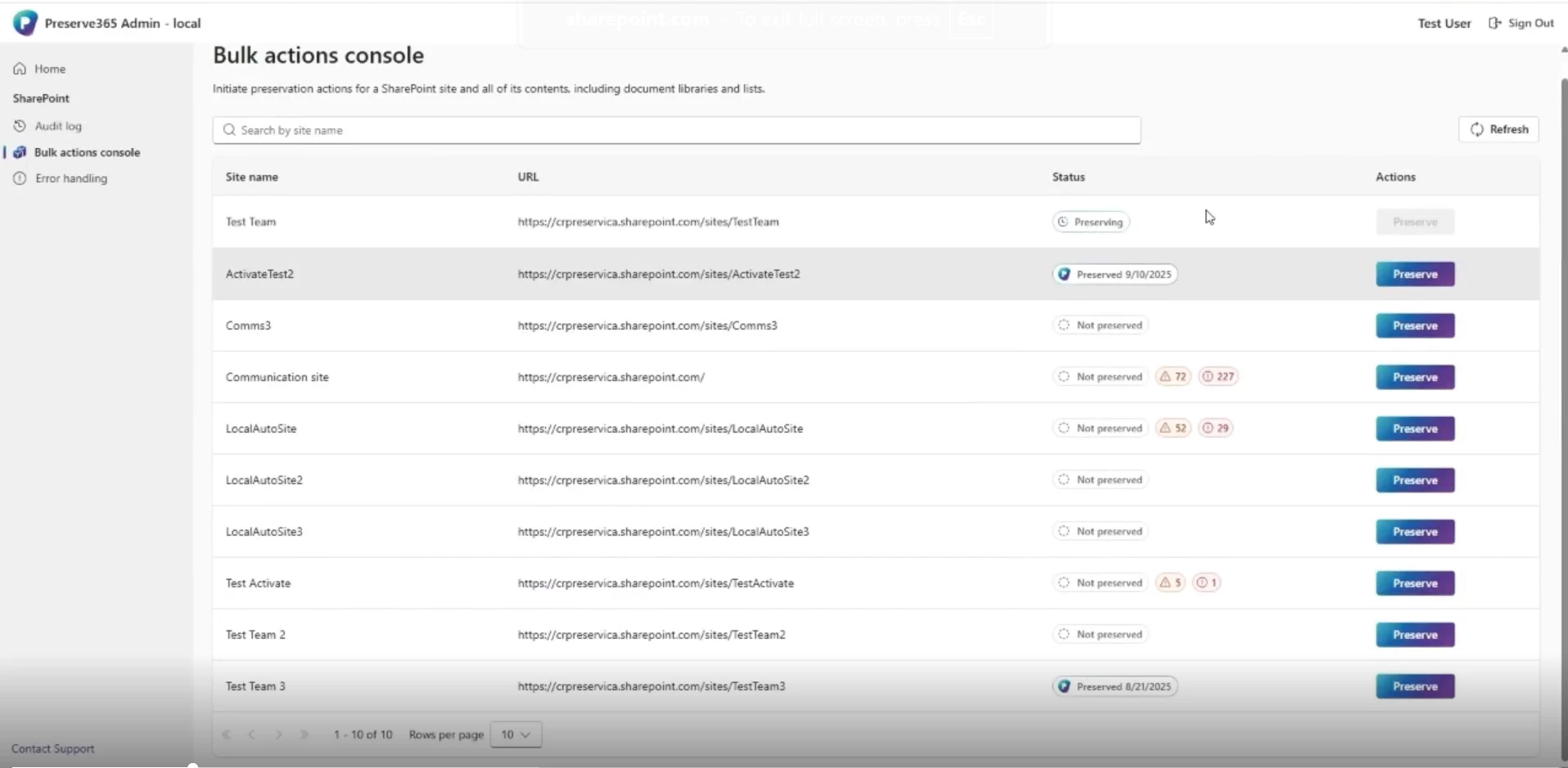1568x768 pixels.
Task: Click the Preserved 9/10/2025 status badge
Action: point(1115,274)
